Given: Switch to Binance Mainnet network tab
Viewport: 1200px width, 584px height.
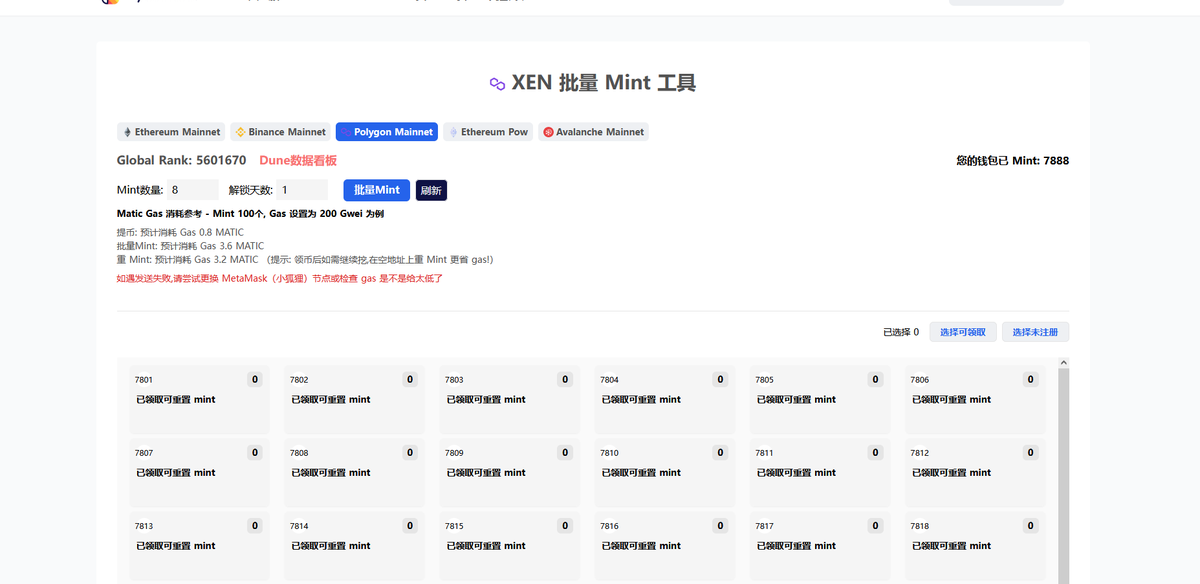Looking at the screenshot, I should click(x=281, y=132).
